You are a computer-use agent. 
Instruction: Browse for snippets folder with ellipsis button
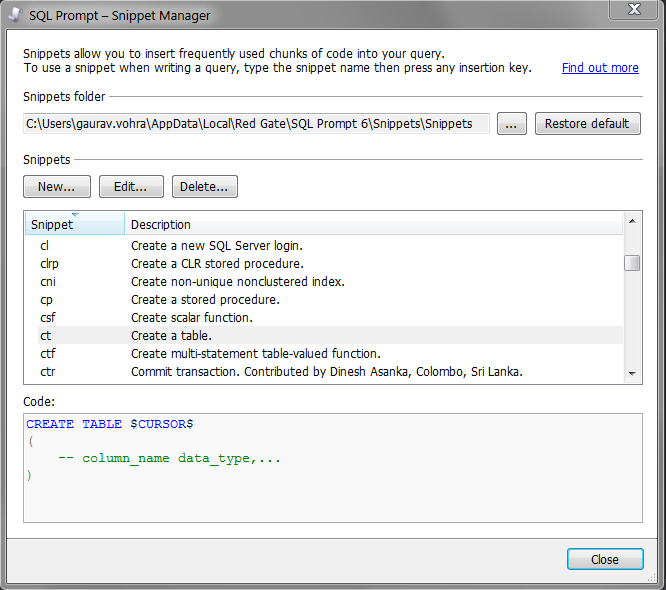[x=512, y=124]
